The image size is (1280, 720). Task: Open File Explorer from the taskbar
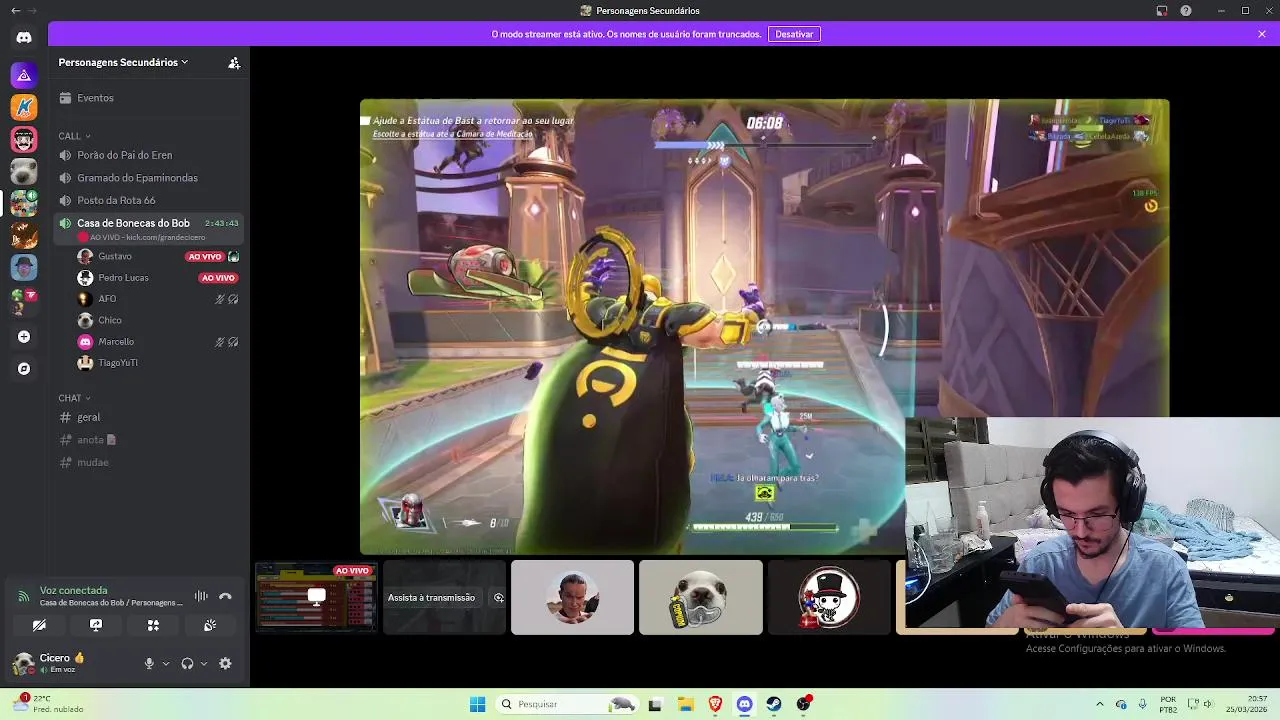685,704
